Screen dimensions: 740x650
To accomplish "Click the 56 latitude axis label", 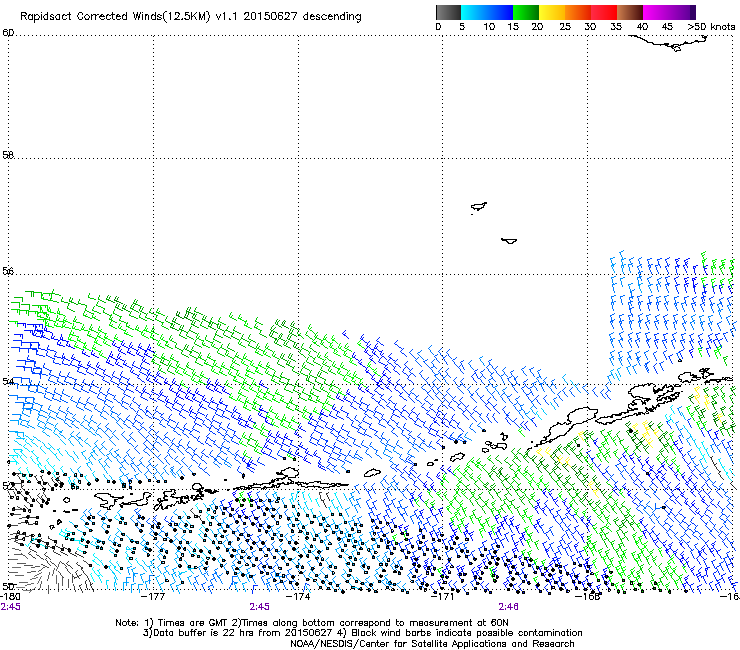I will [x=8, y=271].
